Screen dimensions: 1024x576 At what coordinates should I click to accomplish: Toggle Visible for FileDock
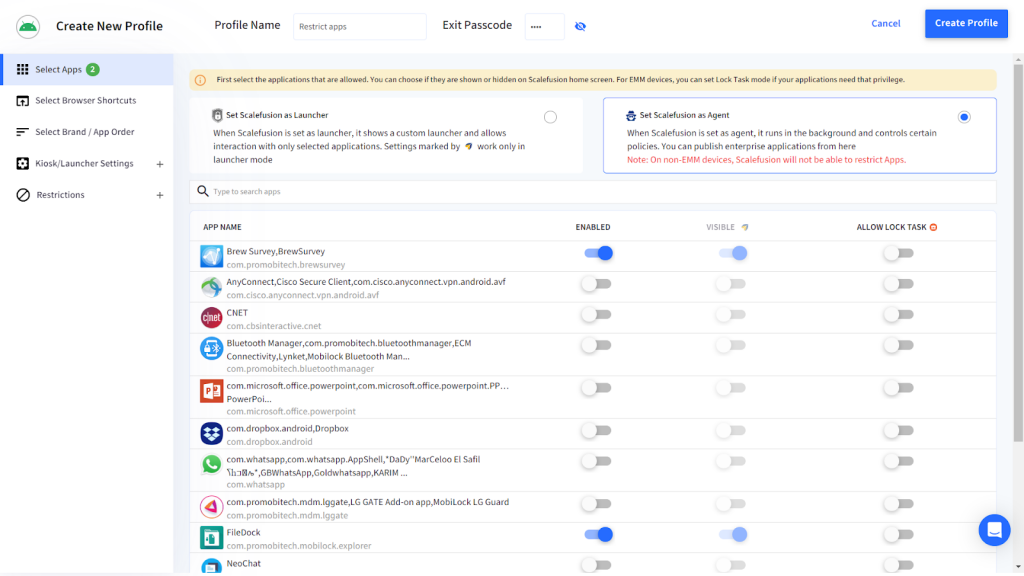point(733,535)
